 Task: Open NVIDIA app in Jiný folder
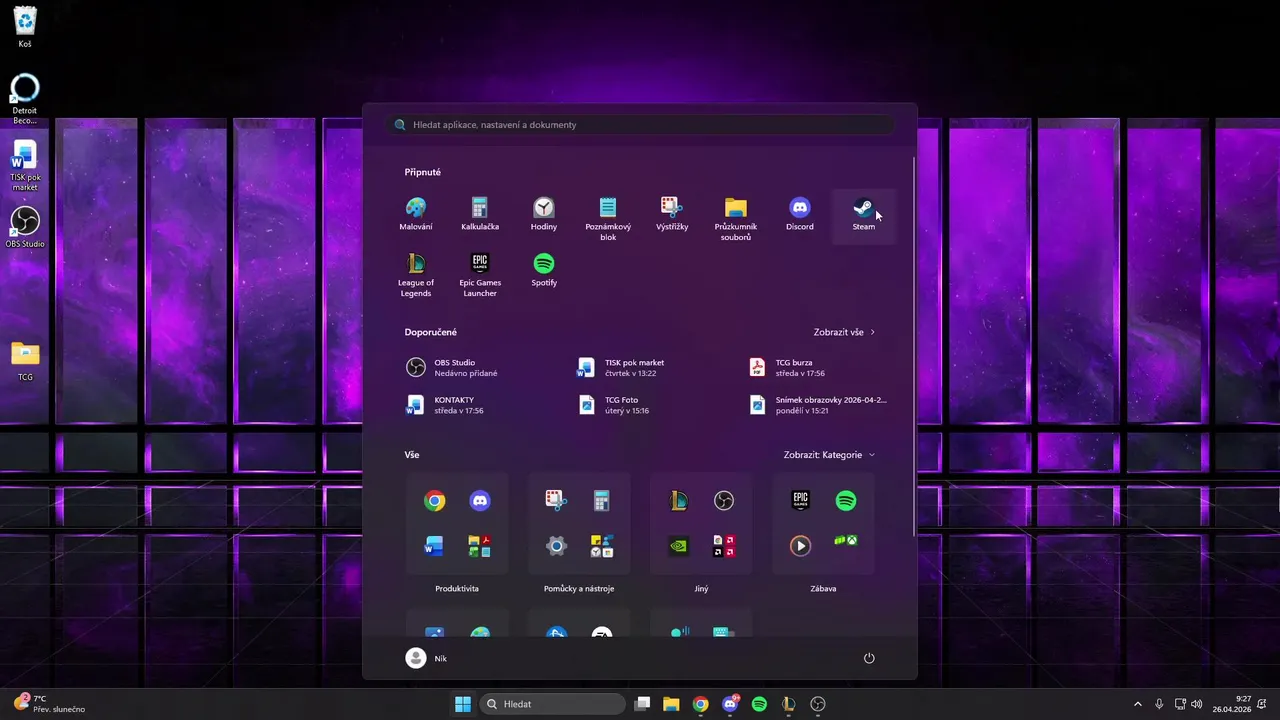coord(678,546)
